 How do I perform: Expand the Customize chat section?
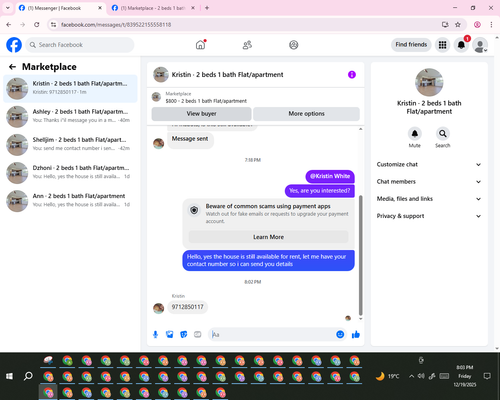tap(429, 164)
